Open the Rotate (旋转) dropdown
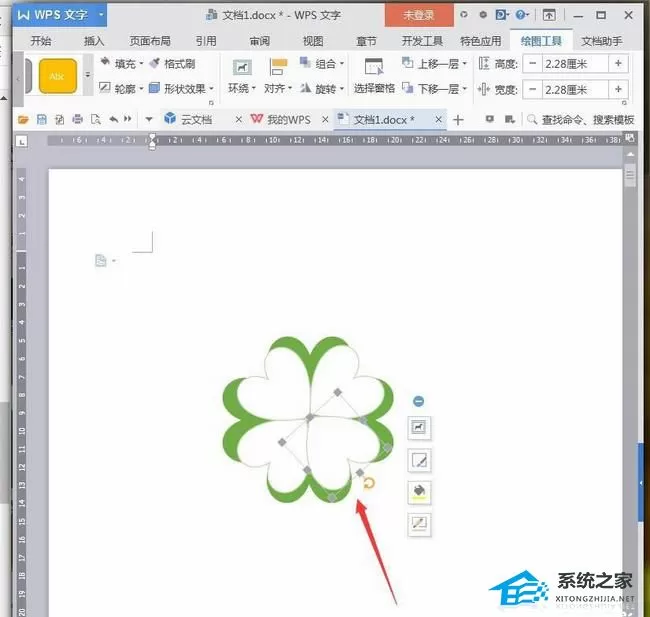Screen dimensions: 650x617 342,88
